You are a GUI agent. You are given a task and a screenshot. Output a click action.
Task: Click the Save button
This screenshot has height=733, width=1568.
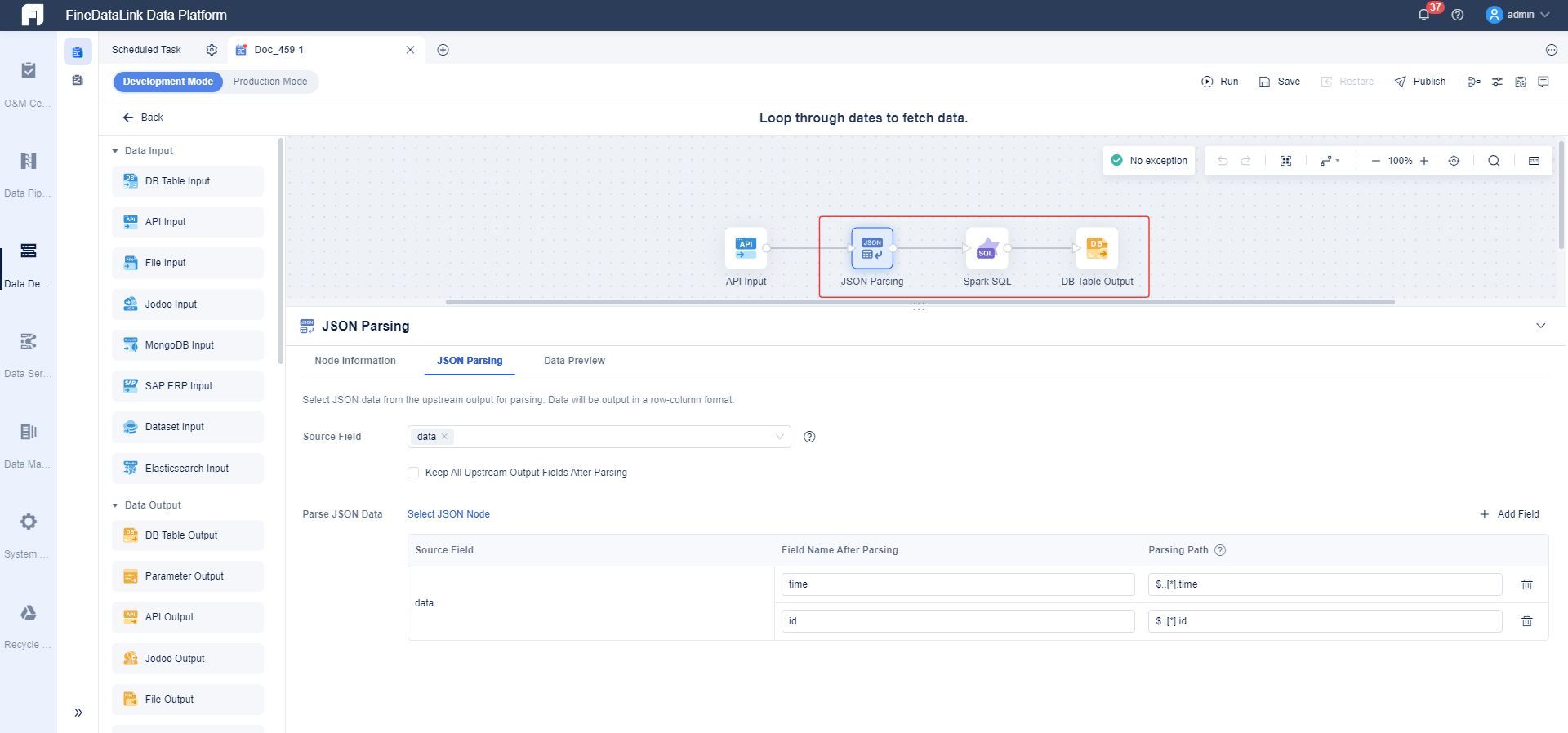click(1280, 82)
